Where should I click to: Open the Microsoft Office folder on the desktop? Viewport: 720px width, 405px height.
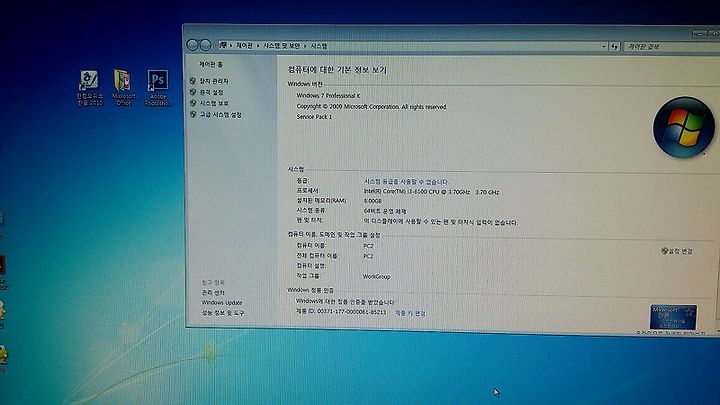point(123,87)
